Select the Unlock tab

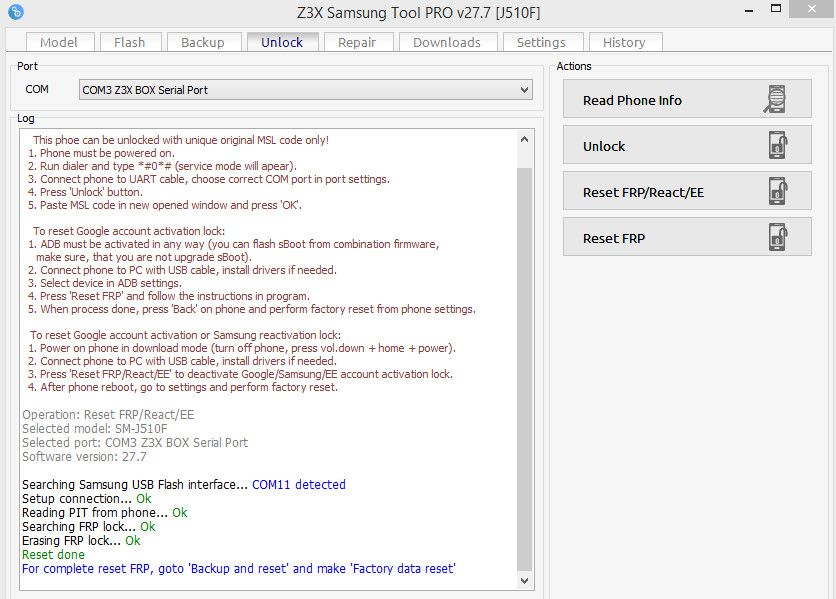(x=282, y=42)
